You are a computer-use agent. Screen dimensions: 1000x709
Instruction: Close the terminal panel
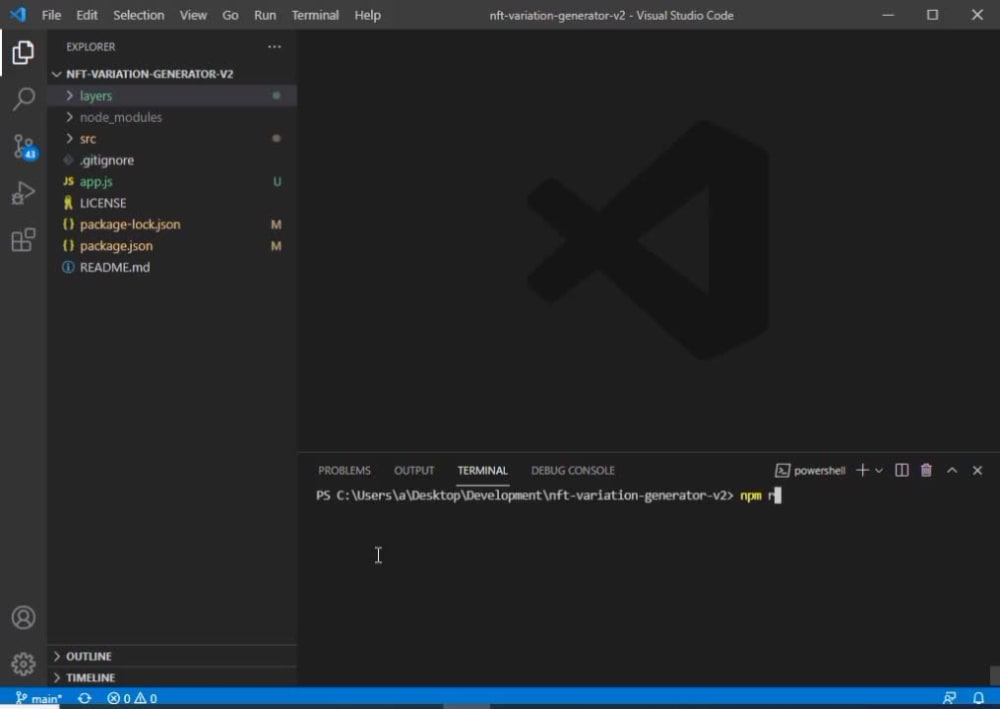point(977,470)
